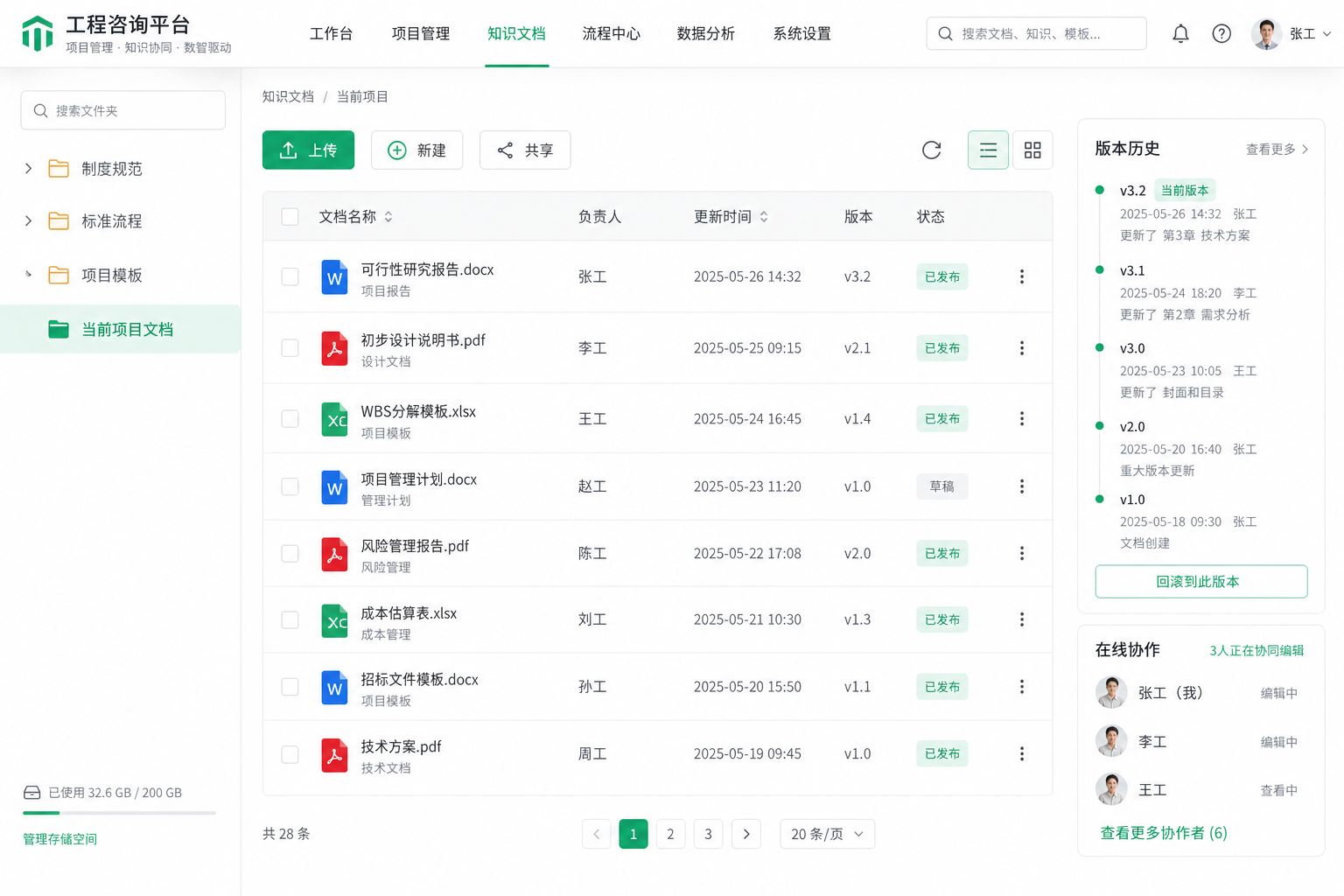Check the box for 项目管理计划.docx
Screen dimensions: 1344x896
coord(290,486)
